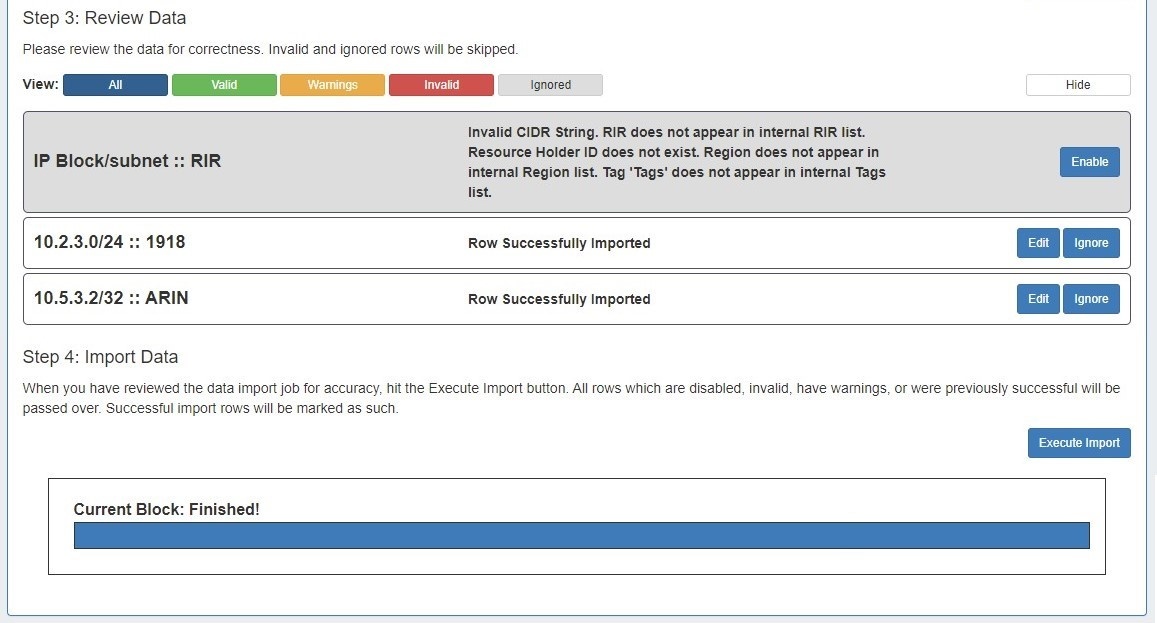This screenshot has width=1157, height=623.
Task: Edit the 10.5.3.2/32 :: ARIN row
Action: (x=1038, y=299)
